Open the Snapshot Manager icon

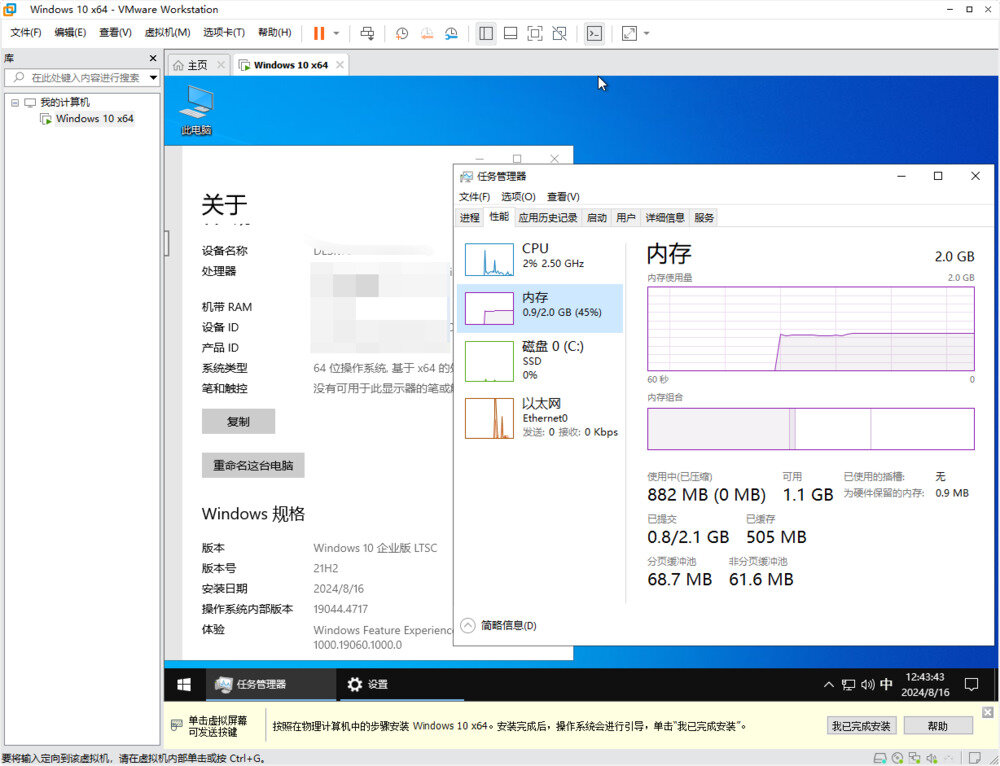(451, 33)
